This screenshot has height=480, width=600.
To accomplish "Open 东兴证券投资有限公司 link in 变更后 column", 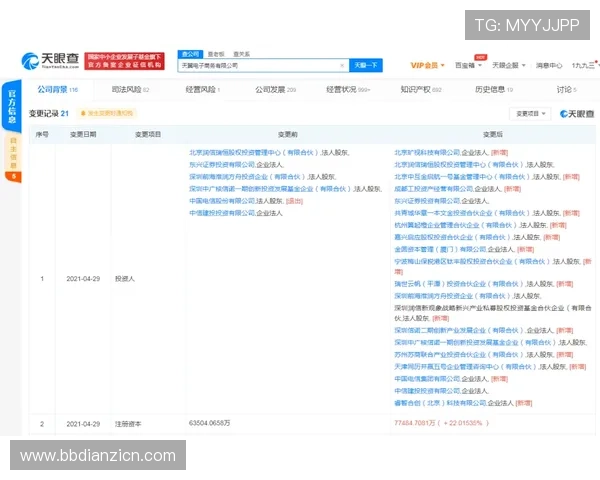I will pos(427,201).
